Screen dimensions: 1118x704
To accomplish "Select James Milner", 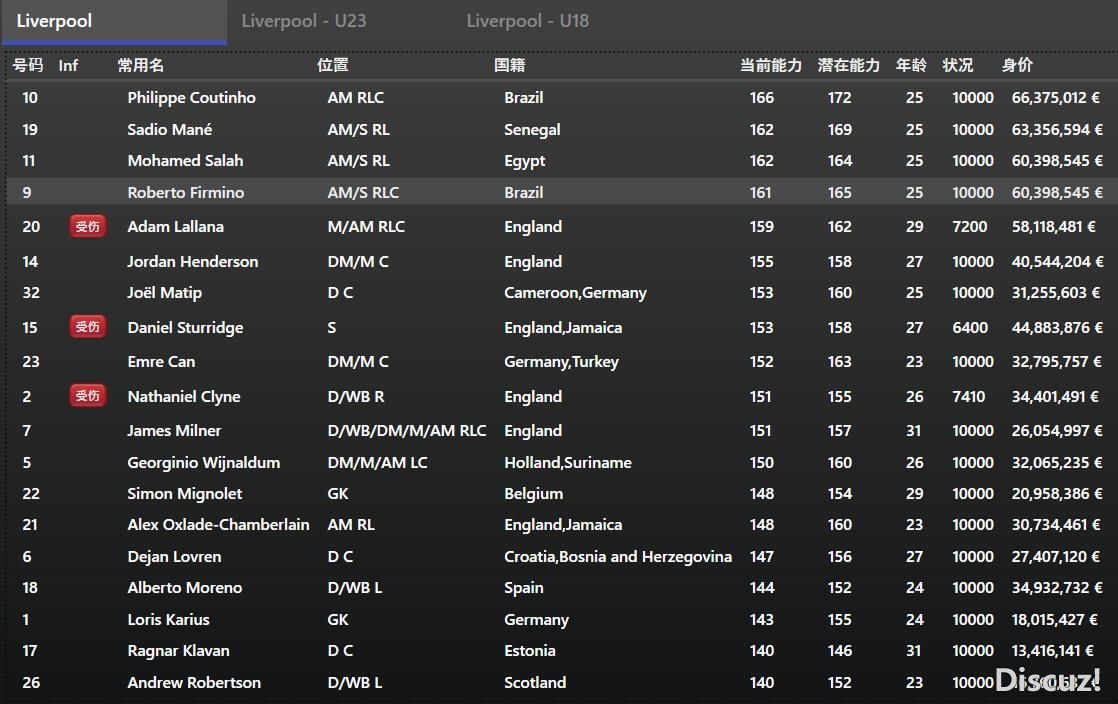I will tap(174, 431).
